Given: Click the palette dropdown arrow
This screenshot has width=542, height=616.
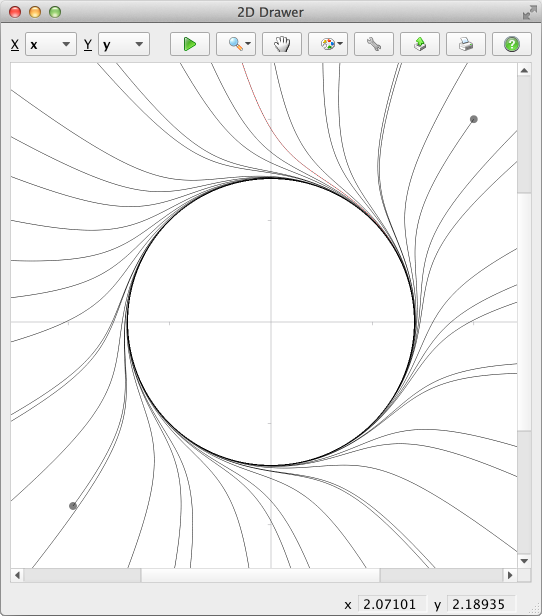Looking at the screenshot, I should pos(340,44).
